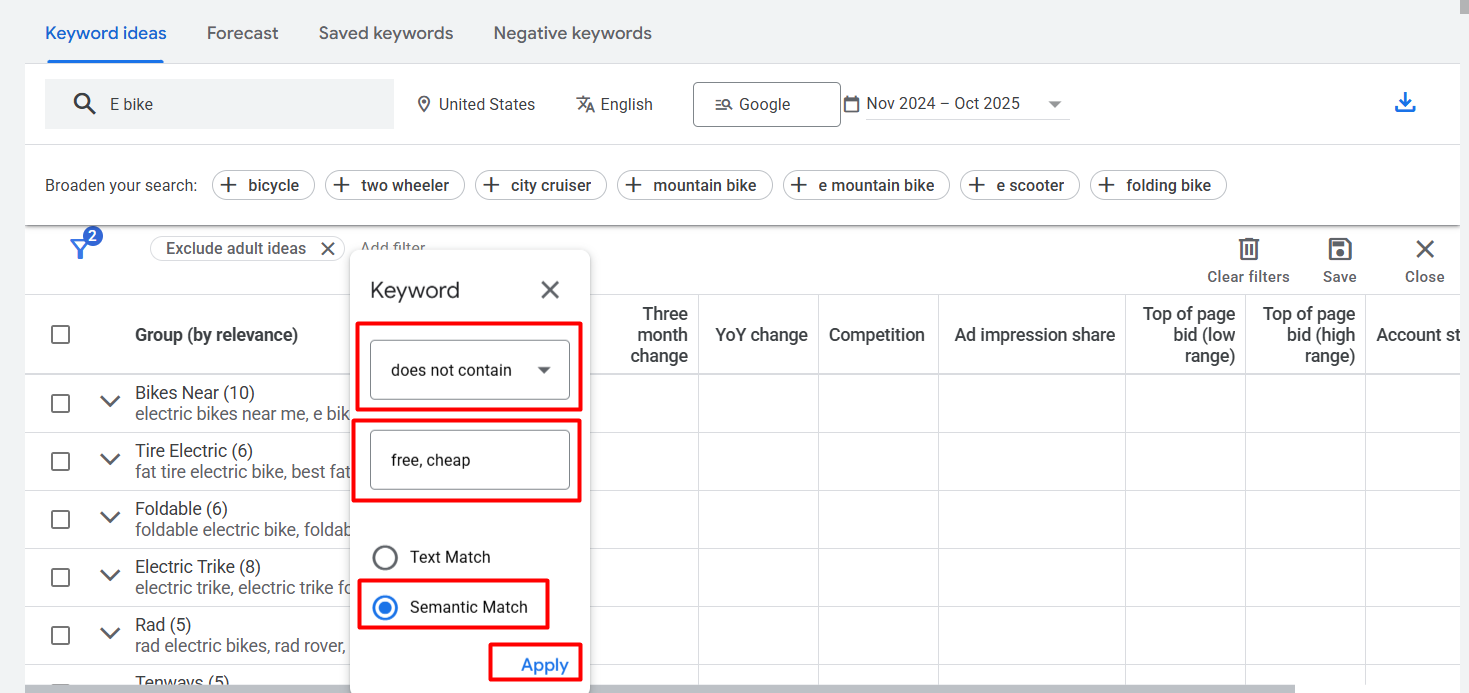The width and height of the screenshot is (1469, 693).
Task: Remove the Exclude adult ideas filter chip
Action: 327,249
